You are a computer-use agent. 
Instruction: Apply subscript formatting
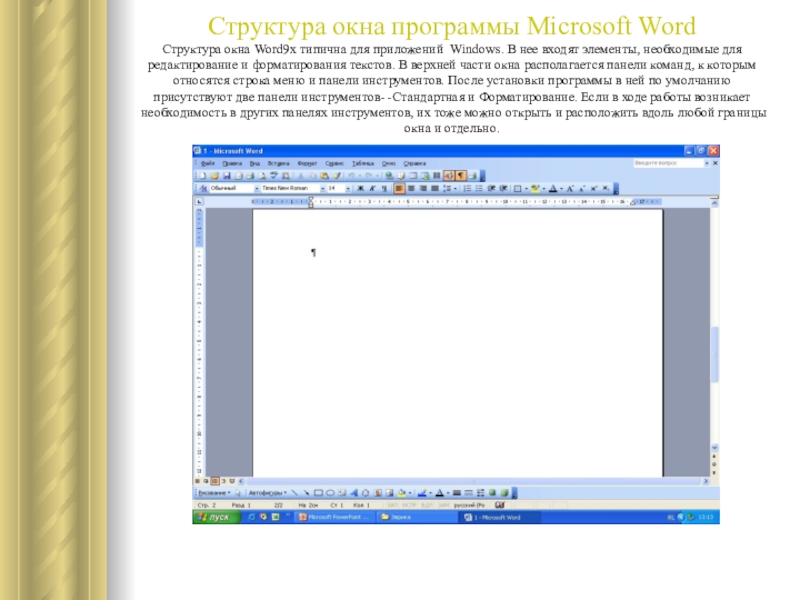(x=606, y=188)
